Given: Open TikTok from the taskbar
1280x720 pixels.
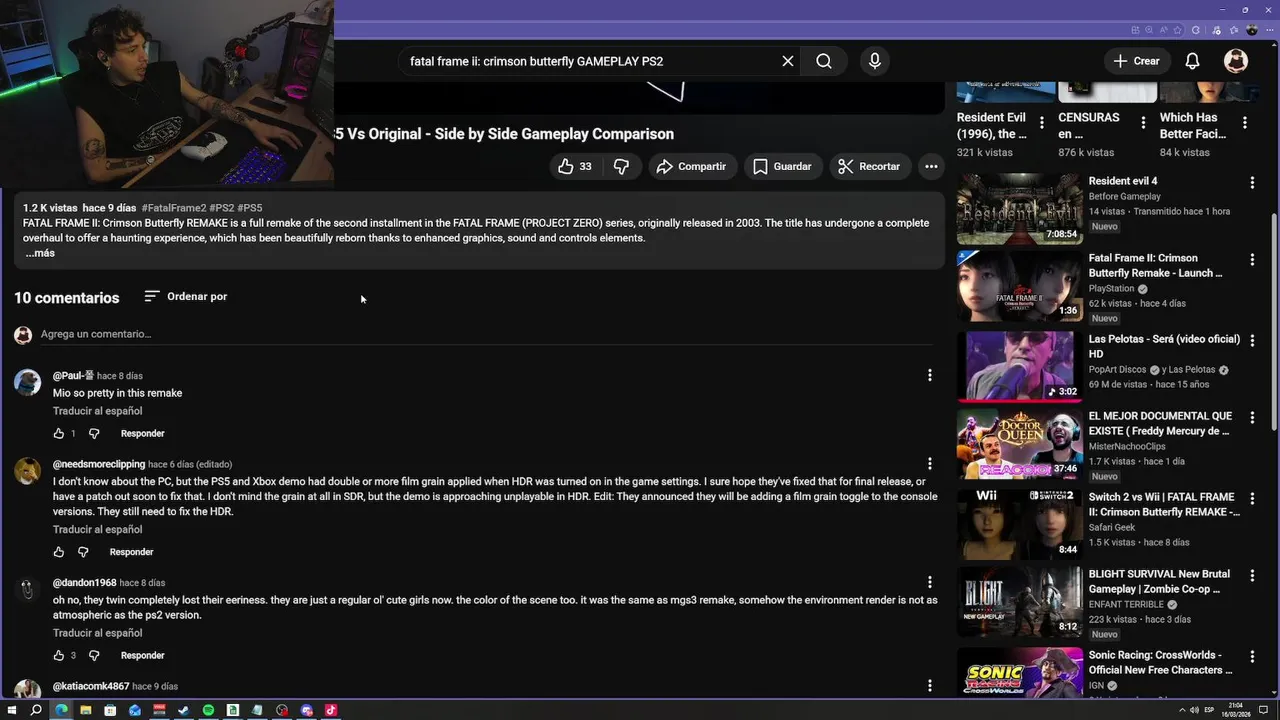Looking at the screenshot, I should tap(331, 710).
